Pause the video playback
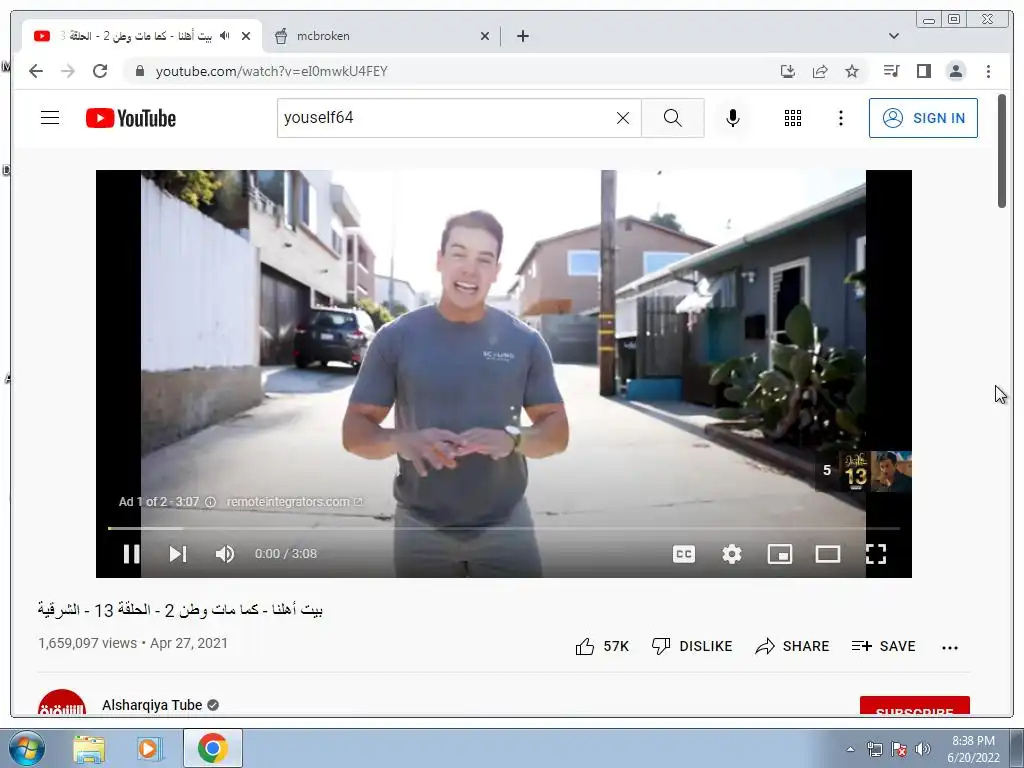The height and width of the screenshot is (768, 1024). (x=131, y=554)
